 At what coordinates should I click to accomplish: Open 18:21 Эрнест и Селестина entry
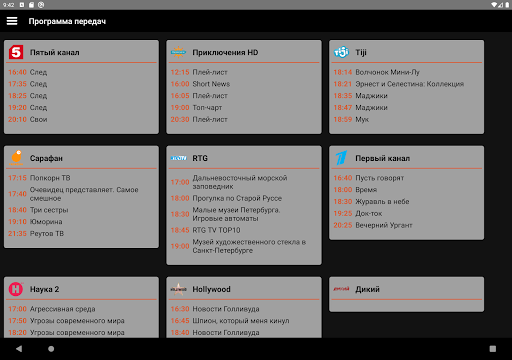tap(406, 84)
